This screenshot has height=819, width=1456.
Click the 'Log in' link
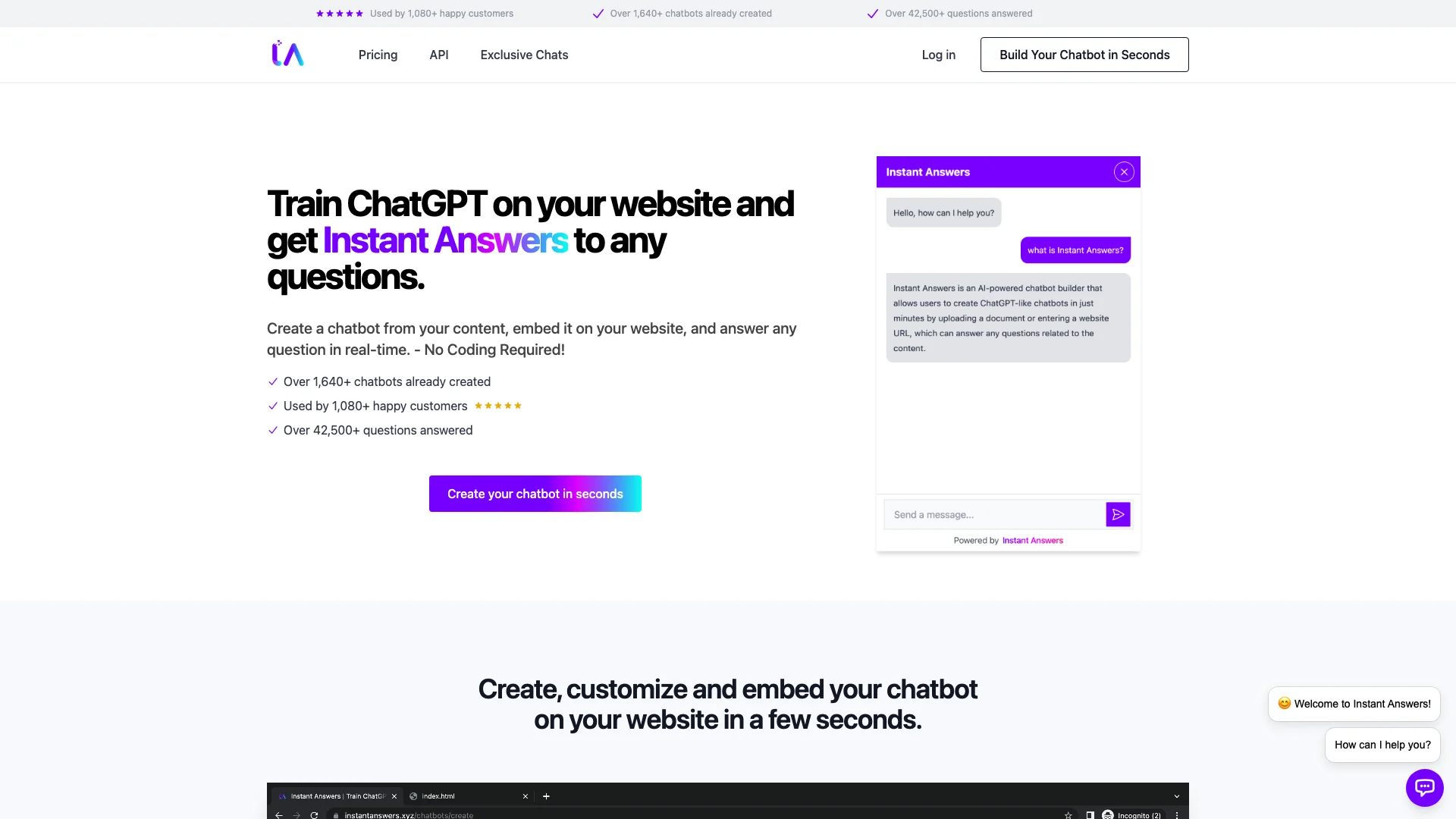click(x=938, y=54)
